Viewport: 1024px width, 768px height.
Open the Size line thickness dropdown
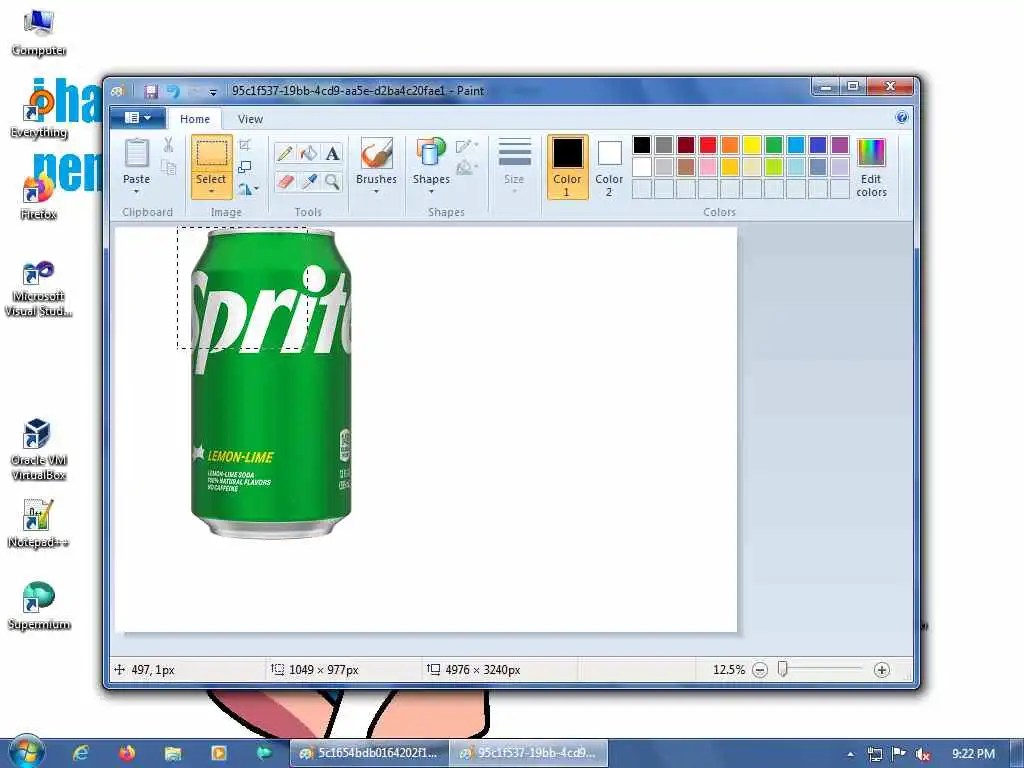point(514,167)
